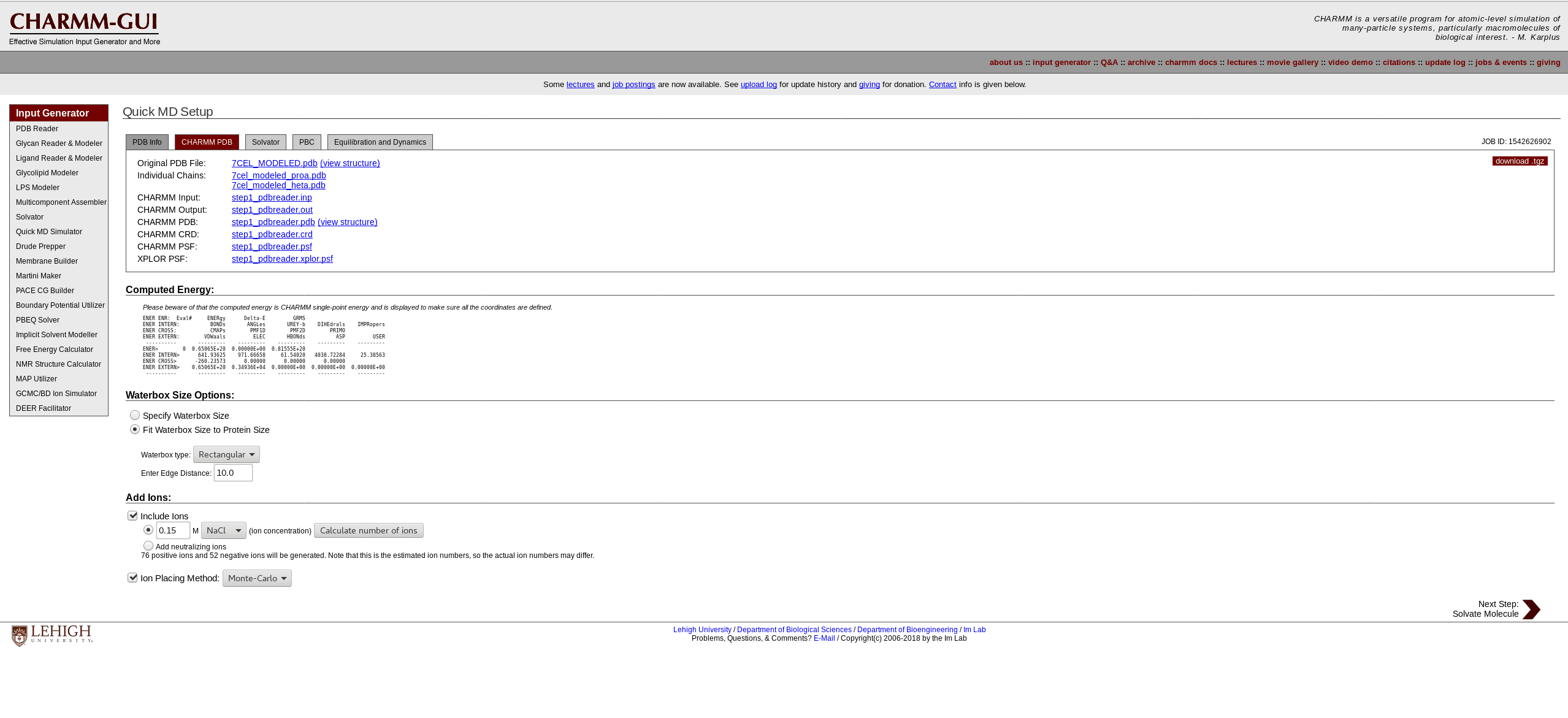This screenshot has height=718, width=1568.
Task: Open the Contact link in the notice
Action: [943, 85]
